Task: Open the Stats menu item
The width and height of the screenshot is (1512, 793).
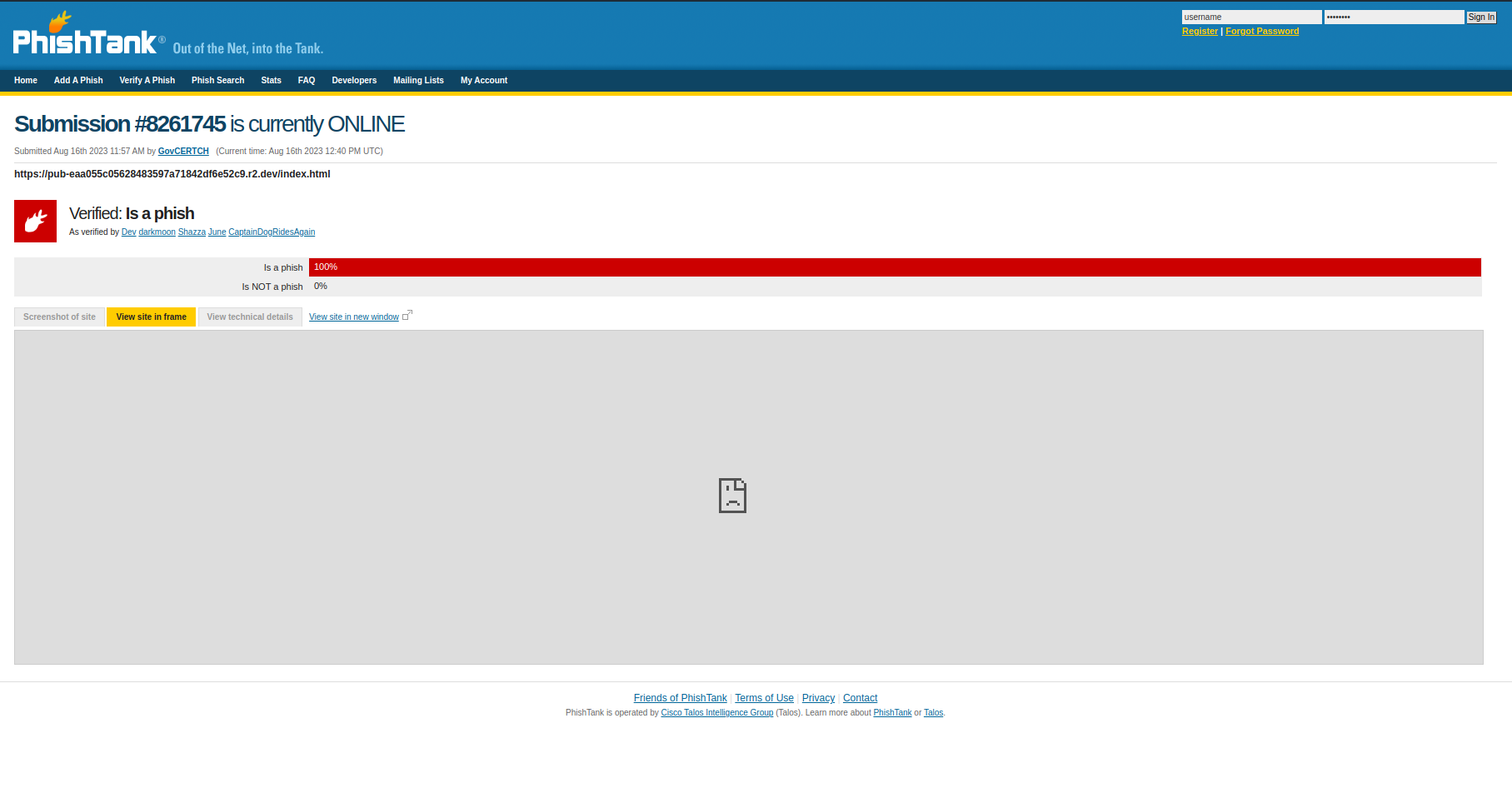Action: coord(271,81)
